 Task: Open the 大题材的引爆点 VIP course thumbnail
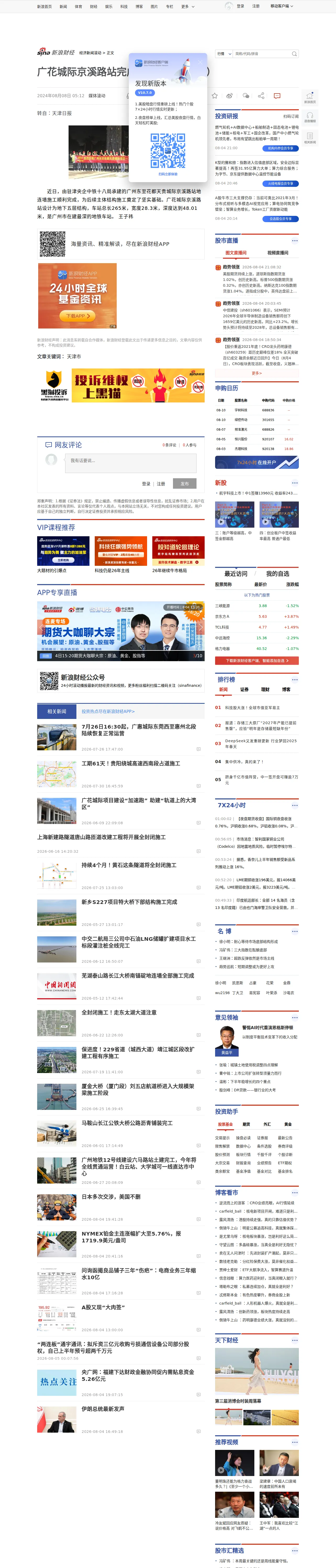(63, 551)
